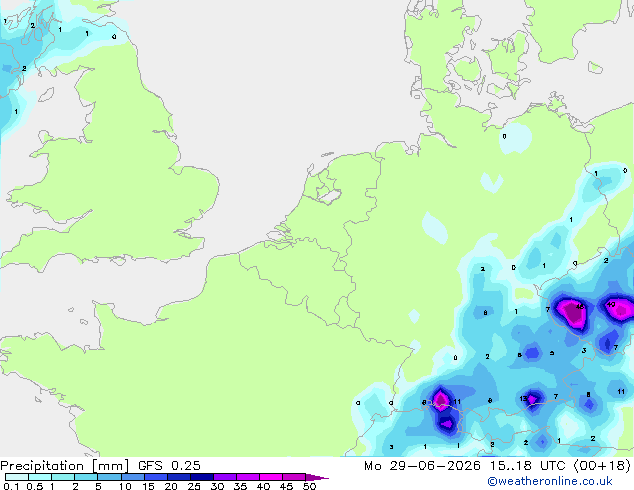This screenshot has width=634, height=490.
Task: Click the '50' legend value label
Action: [x=309, y=486]
